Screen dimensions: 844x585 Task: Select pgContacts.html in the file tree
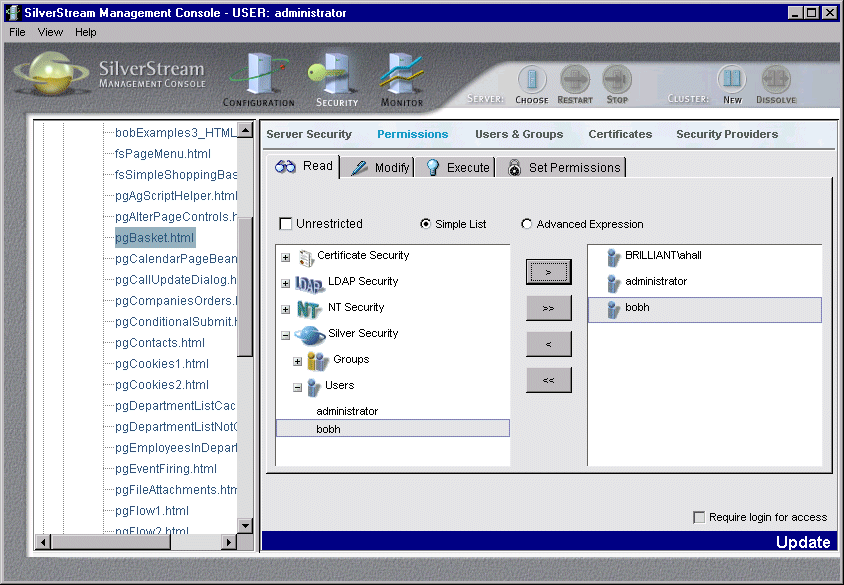click(x=160, y=343)
